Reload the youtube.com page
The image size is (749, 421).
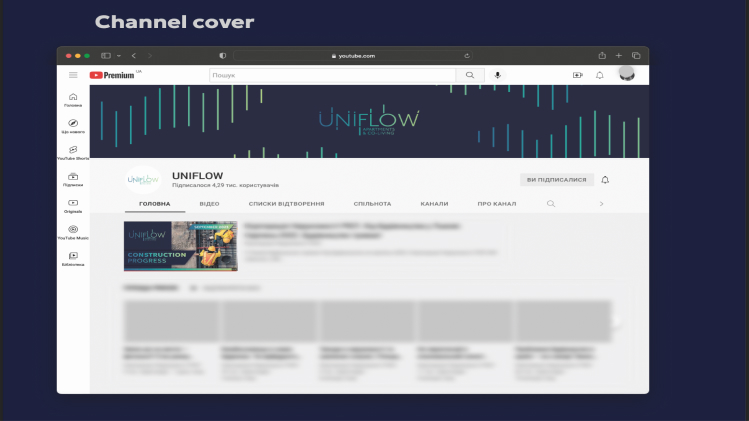467,56
